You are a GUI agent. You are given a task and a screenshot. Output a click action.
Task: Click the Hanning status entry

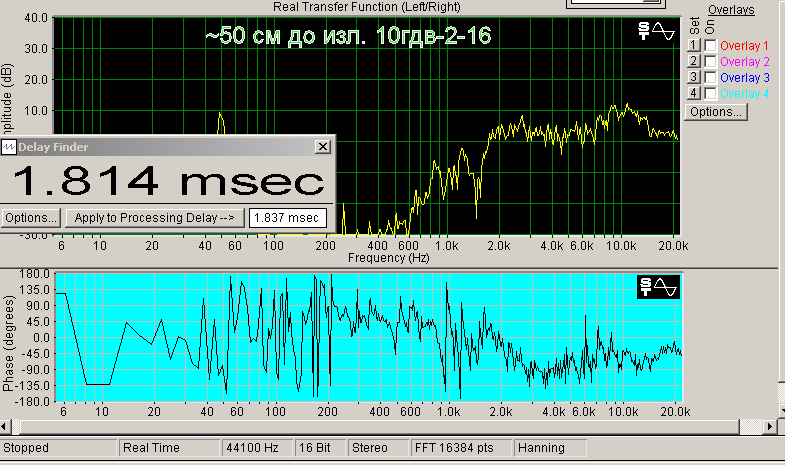coord(550,448)
